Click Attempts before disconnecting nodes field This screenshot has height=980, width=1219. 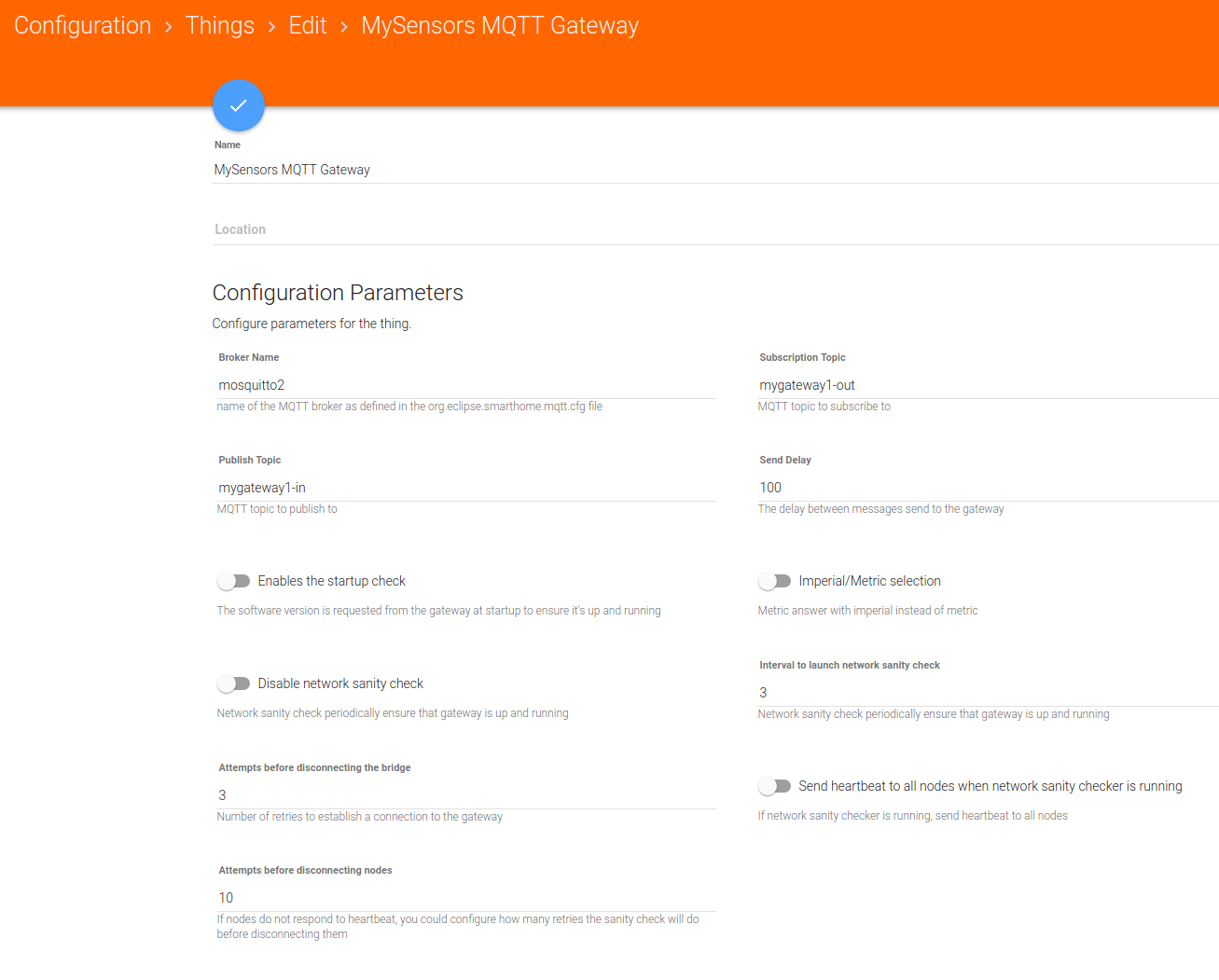(x=466, y=898)
